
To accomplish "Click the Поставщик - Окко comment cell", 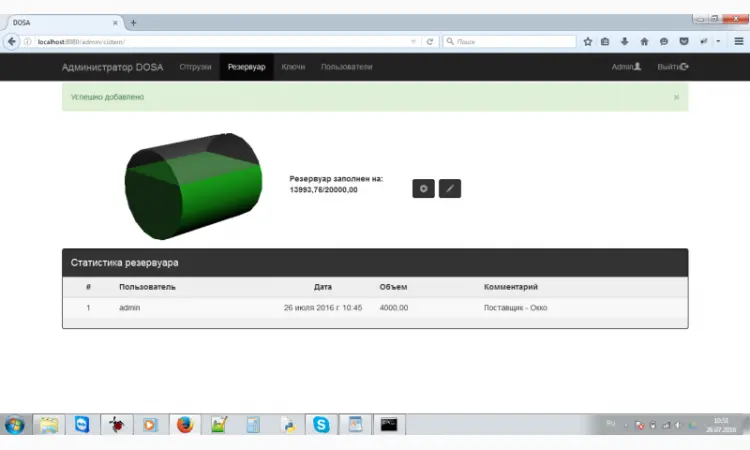I will (516, 307).
